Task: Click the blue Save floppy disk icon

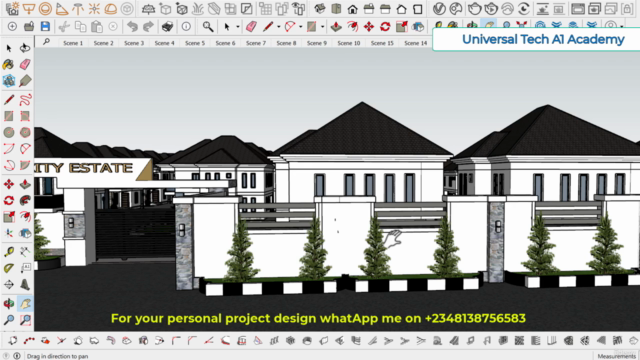Action: [x=45, y=27]
